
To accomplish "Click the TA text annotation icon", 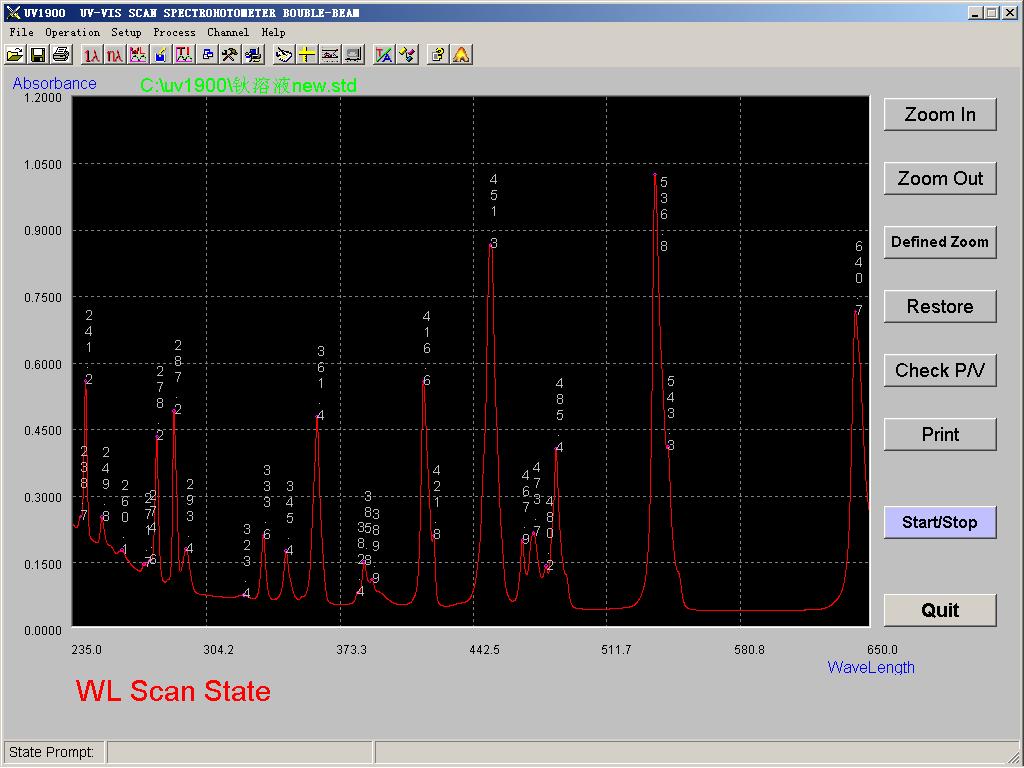I will (x=384, y=54).
